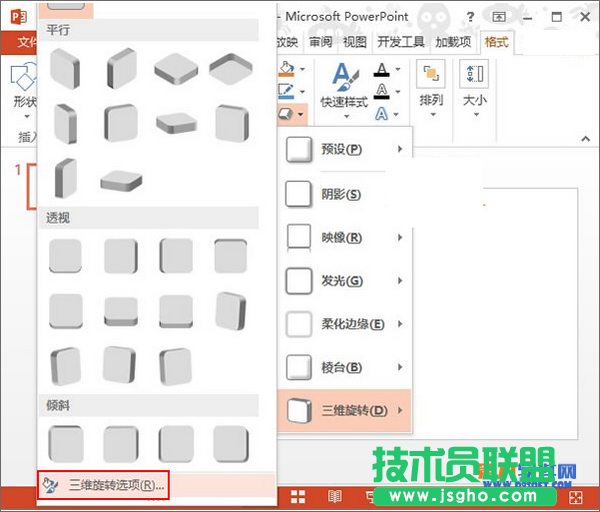The width and height of the screenshot is (600, 512).
Task: Open the 柔化边缘(E) submenu
Action: 344,324
